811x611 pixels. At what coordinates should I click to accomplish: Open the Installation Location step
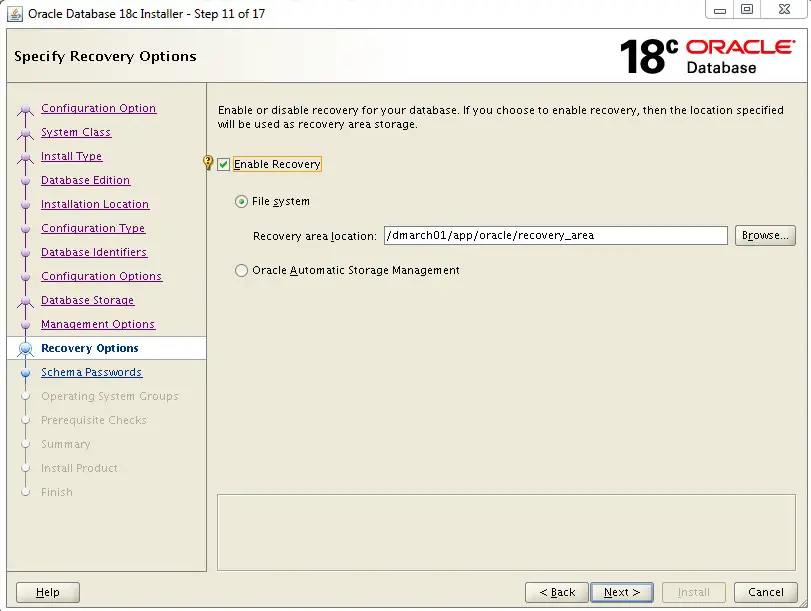pyautogui.click(x=95, y=204)
